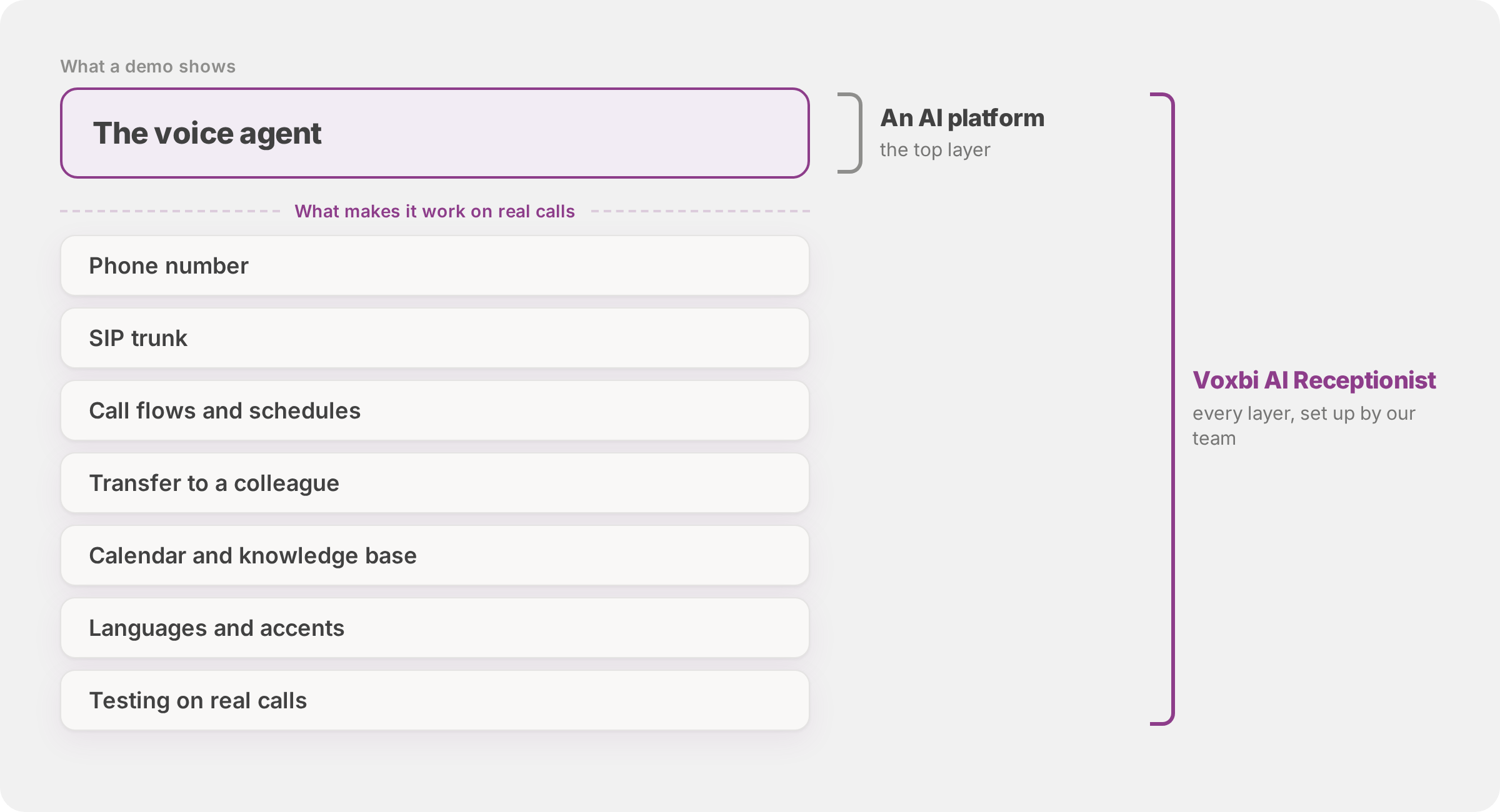Click 'every layer, set up by our team'
The image size is (1500, 812).
click(x=1304, y=425)
